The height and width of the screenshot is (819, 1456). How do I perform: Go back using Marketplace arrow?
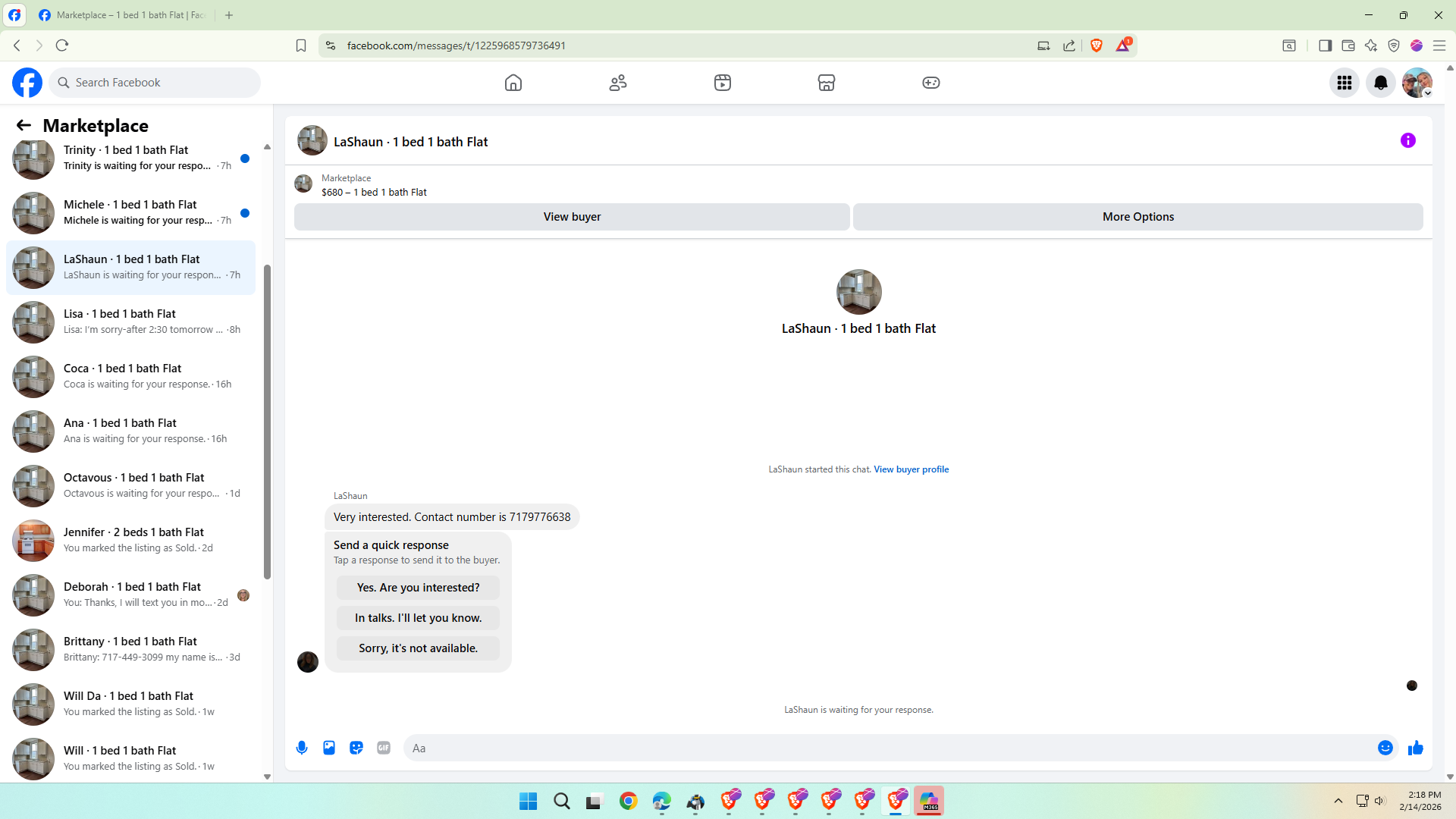point(24,125)
